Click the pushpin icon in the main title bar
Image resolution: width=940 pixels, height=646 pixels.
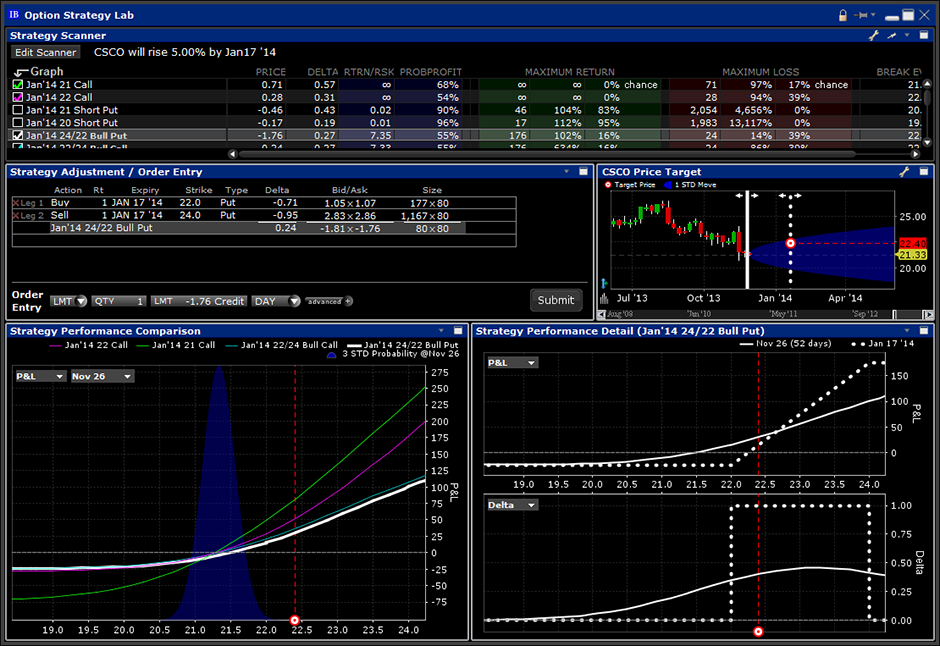pos(861,16)
